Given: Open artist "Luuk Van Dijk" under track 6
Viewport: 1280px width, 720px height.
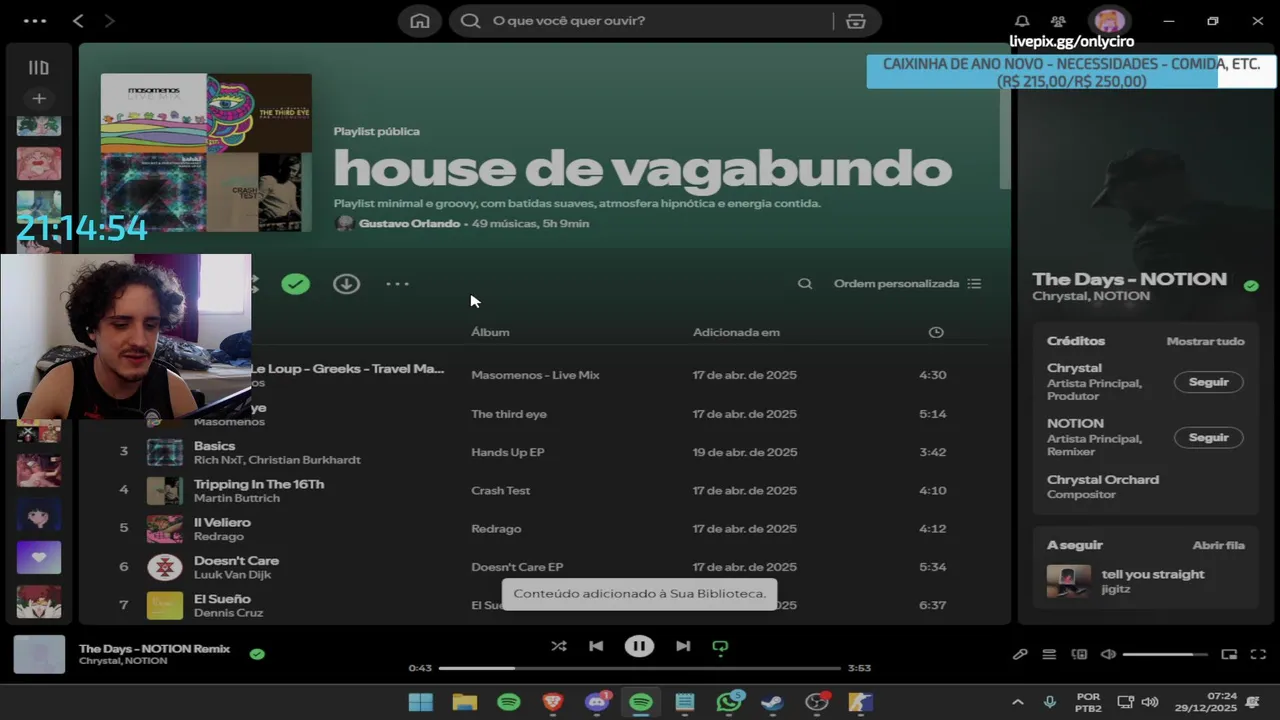Looking at the screenshot, I should click(x=232, y=575).
